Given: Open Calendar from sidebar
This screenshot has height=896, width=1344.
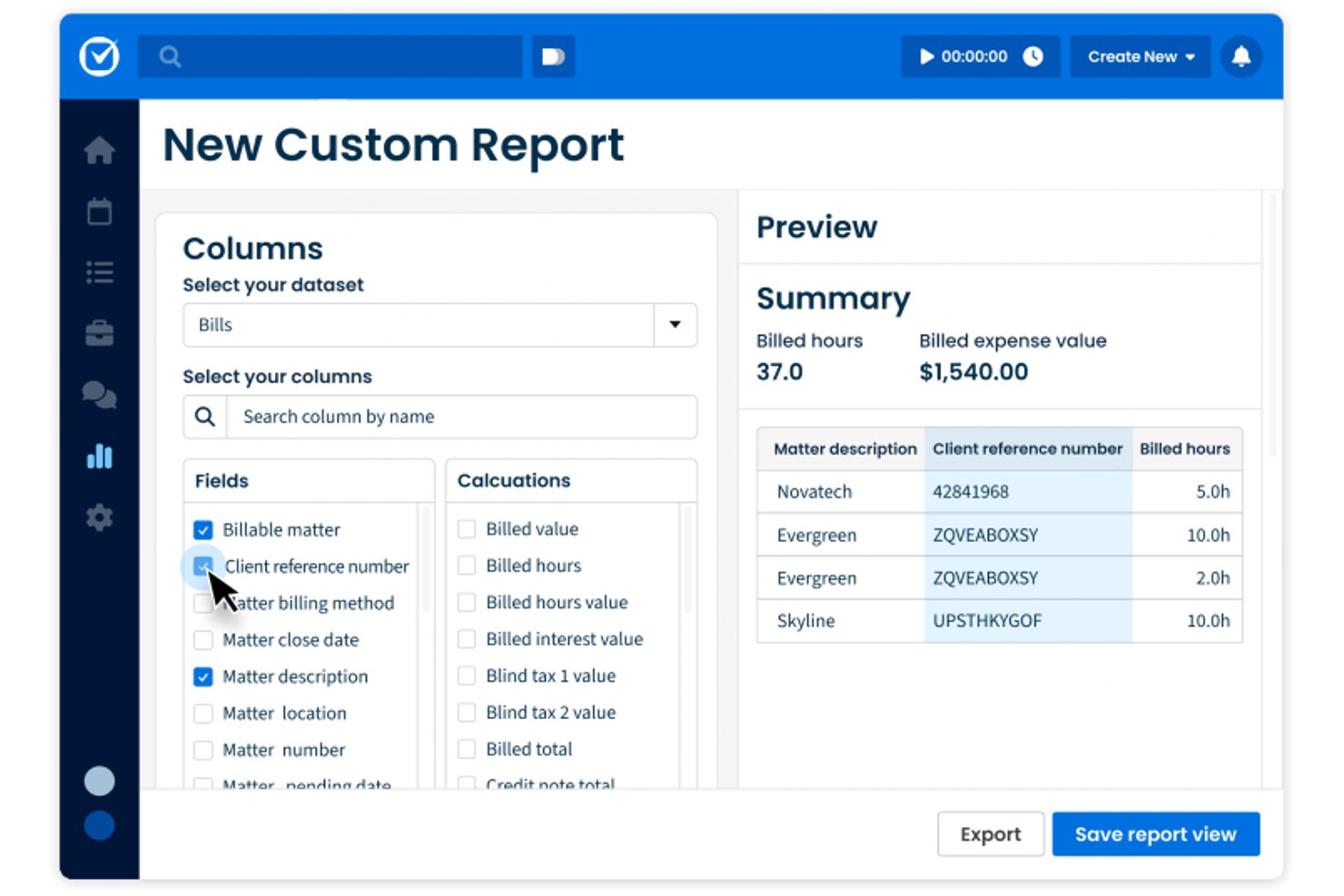Looking at the screenshot, I should pyautogui.click(x=100, y=212).
